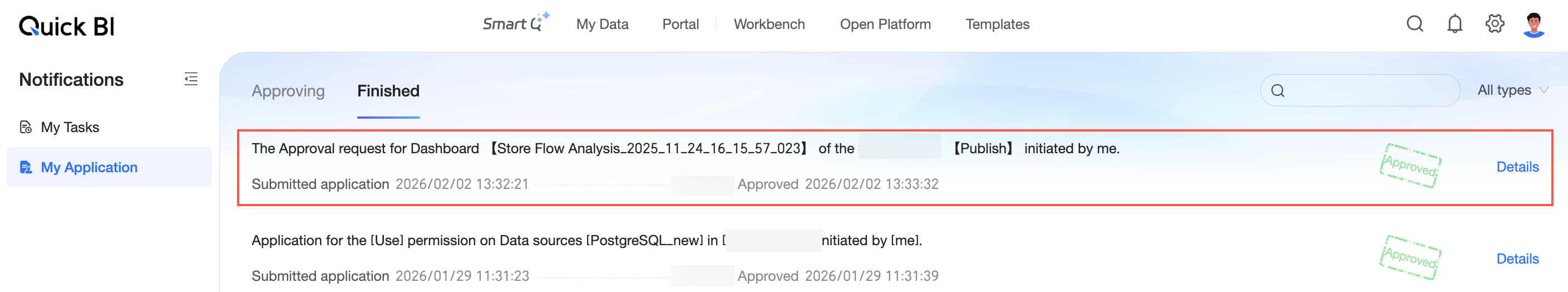Click the Approved stamp on PostgreSQL_new request
Viewport: 1568px width, 292px height.
1410,258
